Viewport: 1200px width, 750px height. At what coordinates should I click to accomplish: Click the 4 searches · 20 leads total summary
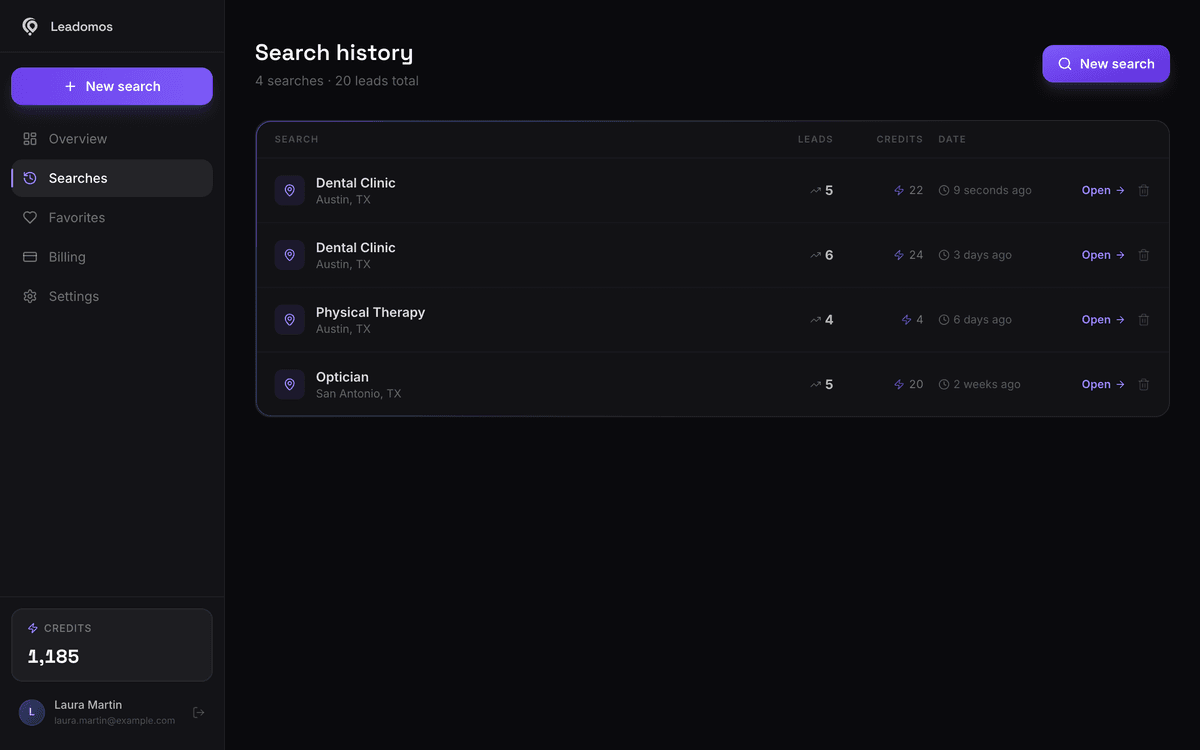(337, 81)
